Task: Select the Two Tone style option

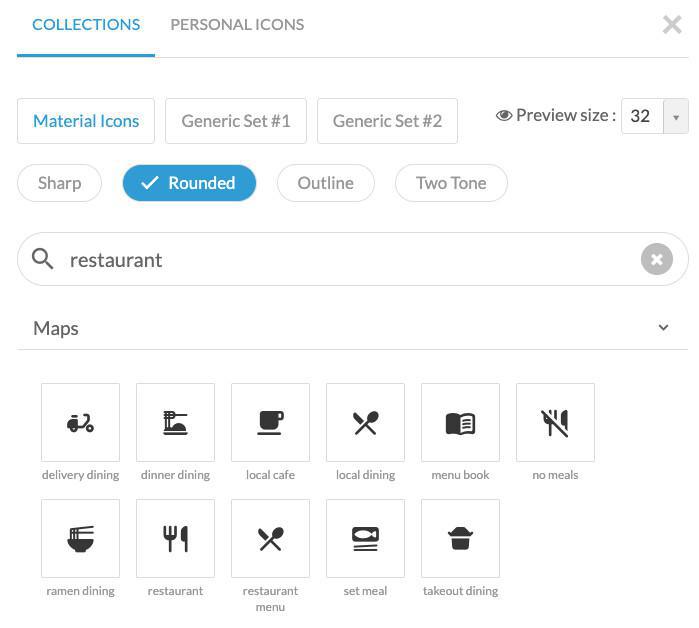Action: point(451,183)
